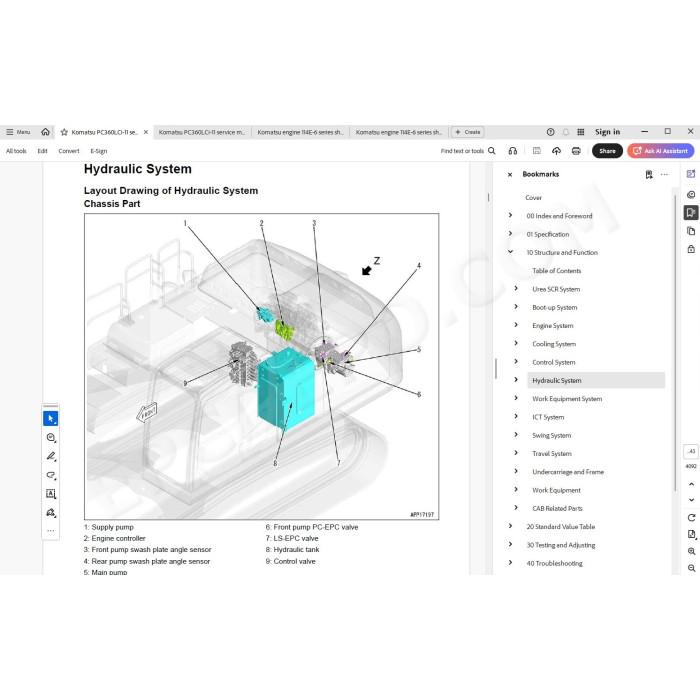Open the page display options icon
The width and height of the screenshot is (700, 700).
(692, 534)
